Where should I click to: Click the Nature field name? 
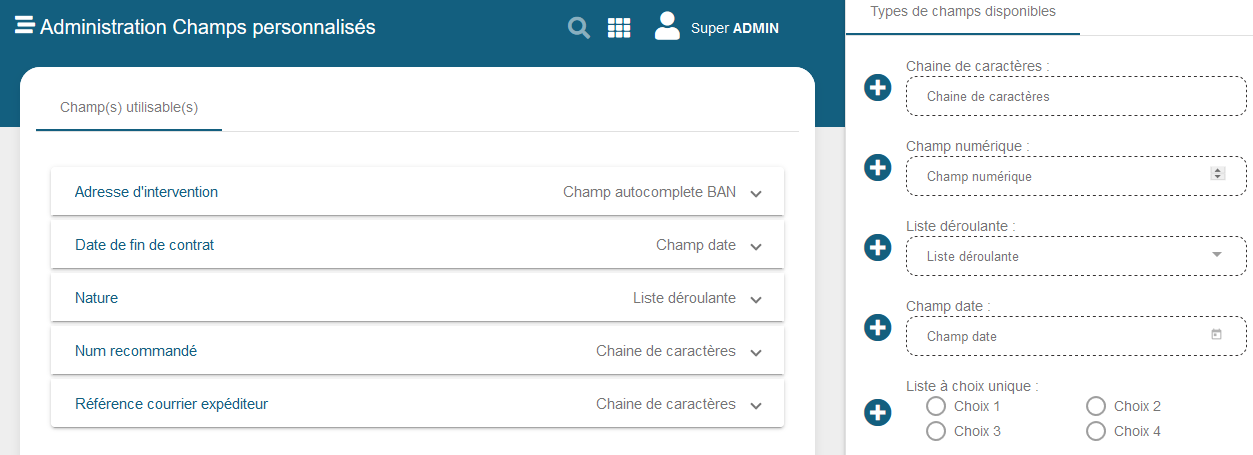click(x=96, y=298)
